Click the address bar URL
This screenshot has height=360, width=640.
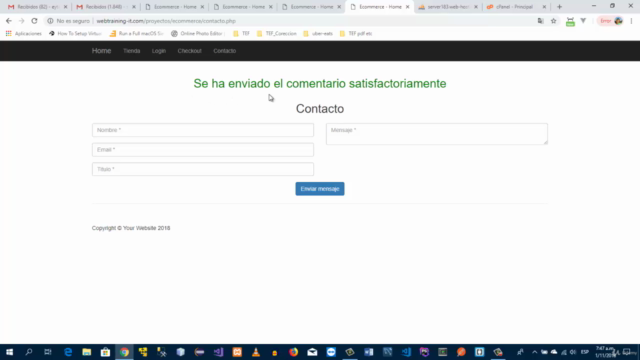tap(166, 21)
